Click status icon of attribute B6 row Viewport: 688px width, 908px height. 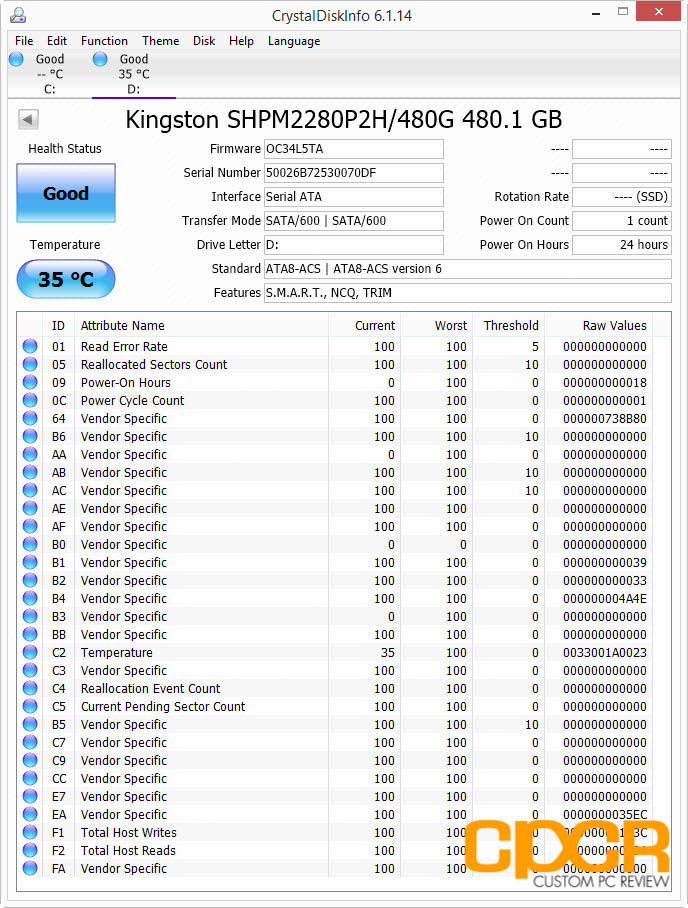30,436
